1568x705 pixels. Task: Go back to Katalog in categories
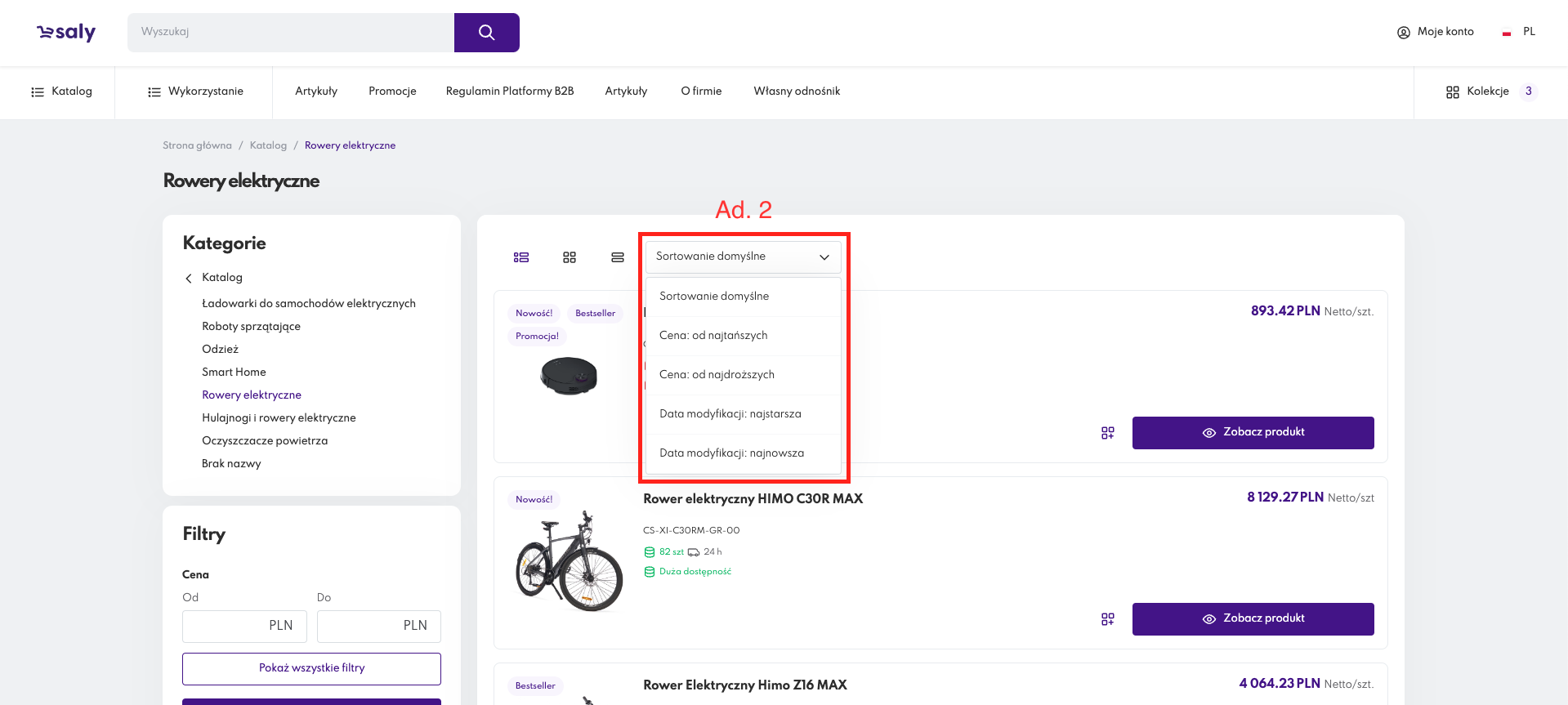221,278
